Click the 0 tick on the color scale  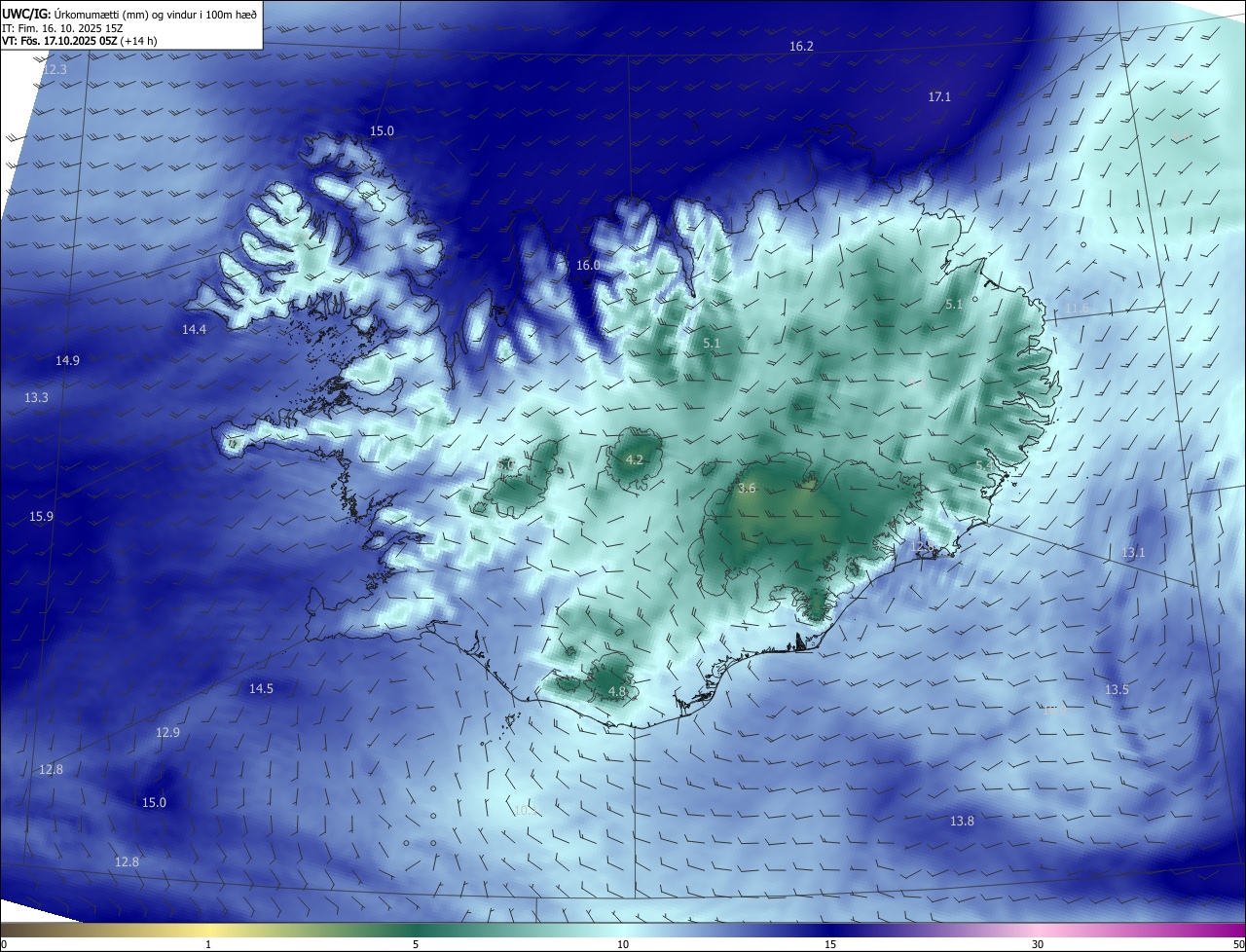coord(4,945)
